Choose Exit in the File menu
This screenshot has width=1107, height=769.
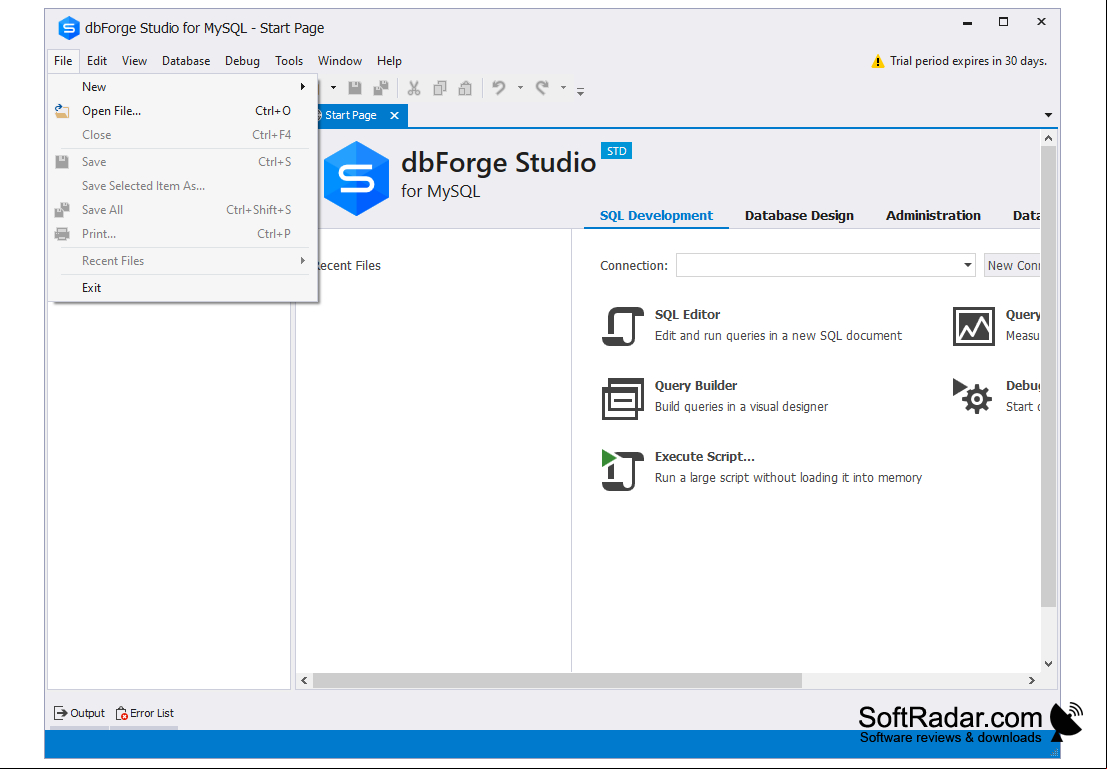click(x=183, y=287)
